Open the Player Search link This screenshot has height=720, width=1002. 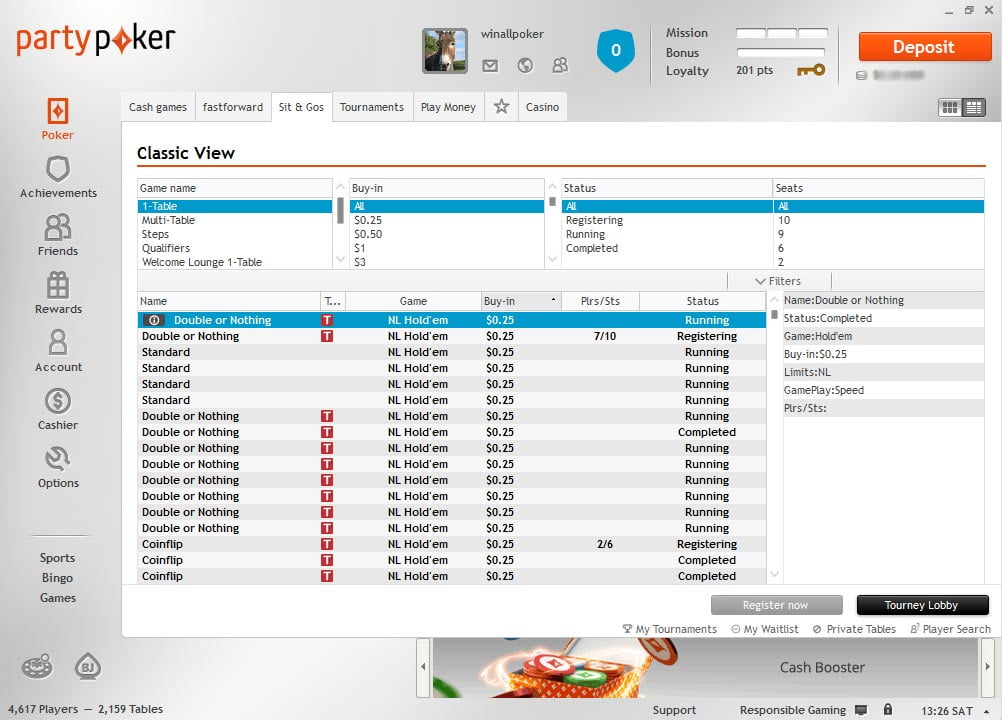point(951,629)
